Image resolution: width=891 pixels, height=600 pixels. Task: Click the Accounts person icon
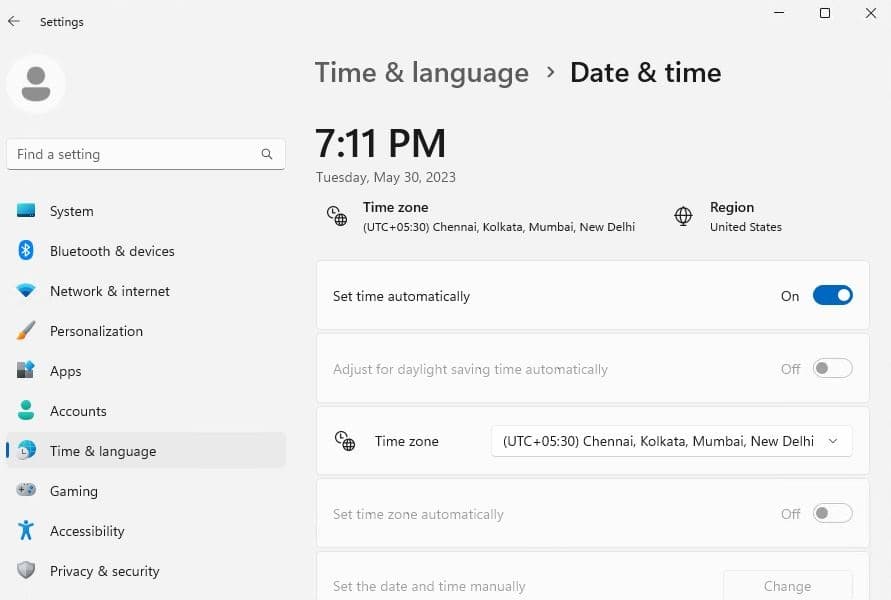(x=27, y=411)
